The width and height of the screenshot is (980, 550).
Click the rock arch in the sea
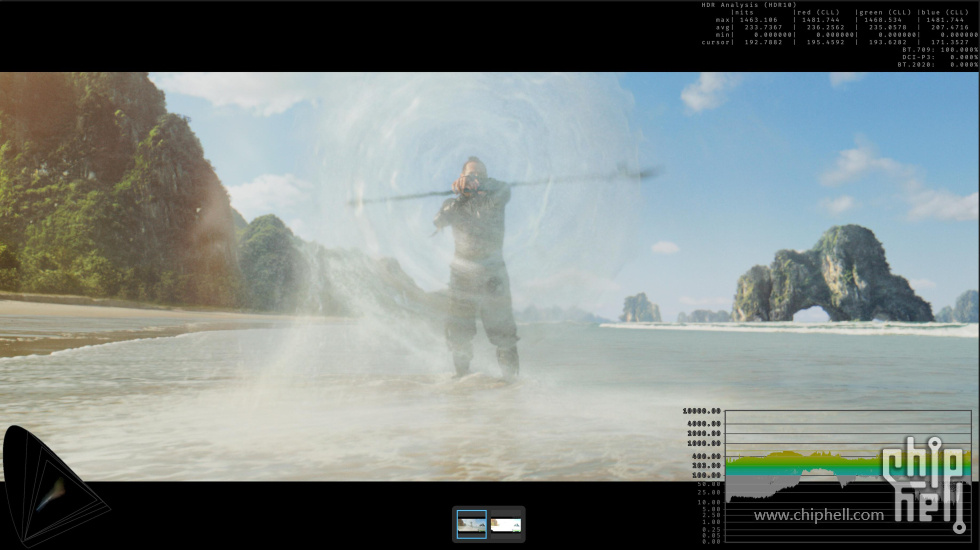pos(828,280)
